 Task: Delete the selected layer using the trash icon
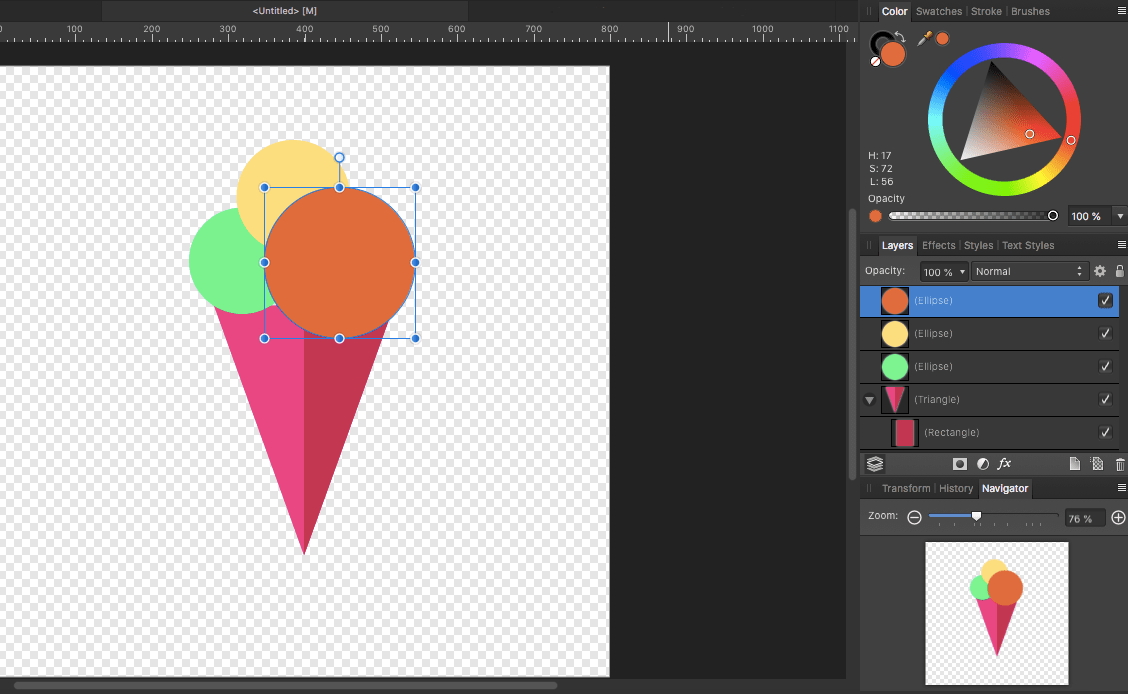coord(1119,464)
